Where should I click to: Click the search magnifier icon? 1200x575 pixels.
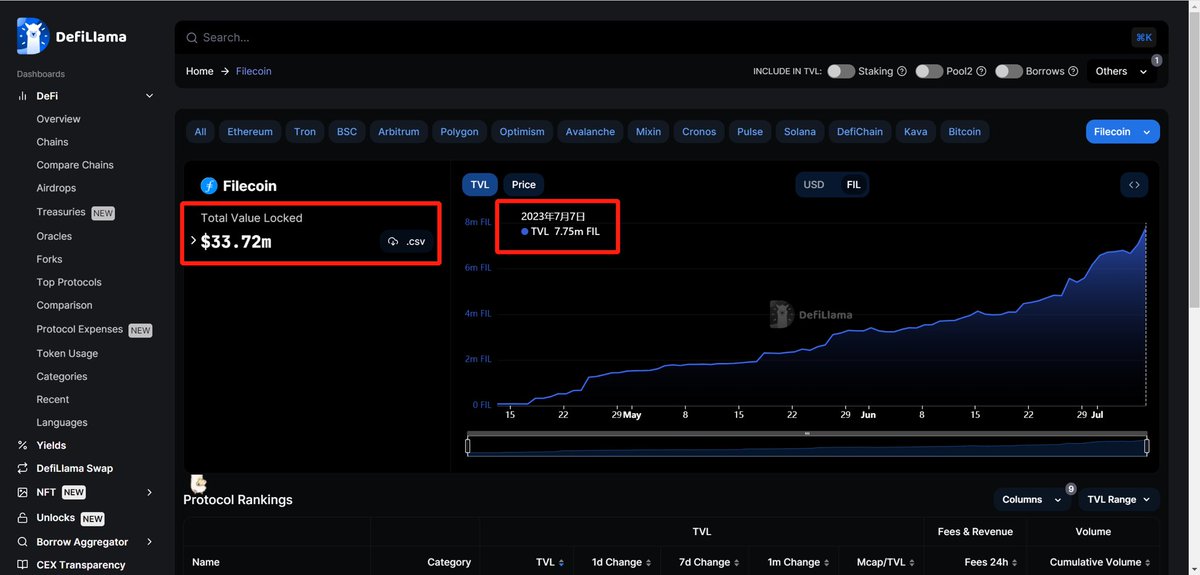[x=191, y=38]
